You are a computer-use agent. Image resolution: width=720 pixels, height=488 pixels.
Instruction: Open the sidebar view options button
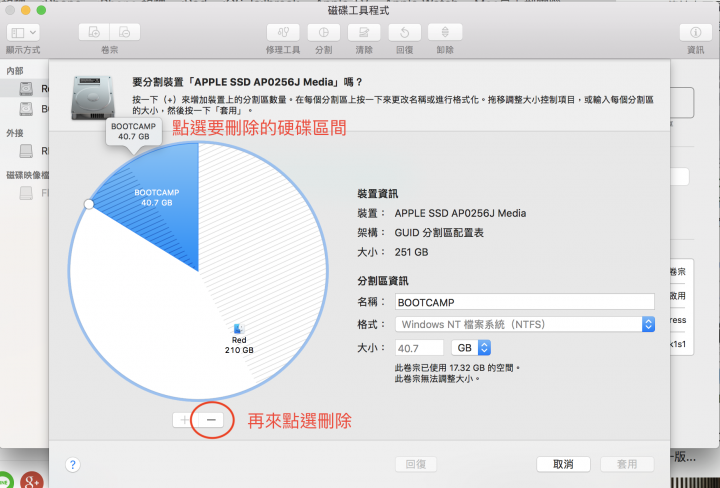point(23,33)
